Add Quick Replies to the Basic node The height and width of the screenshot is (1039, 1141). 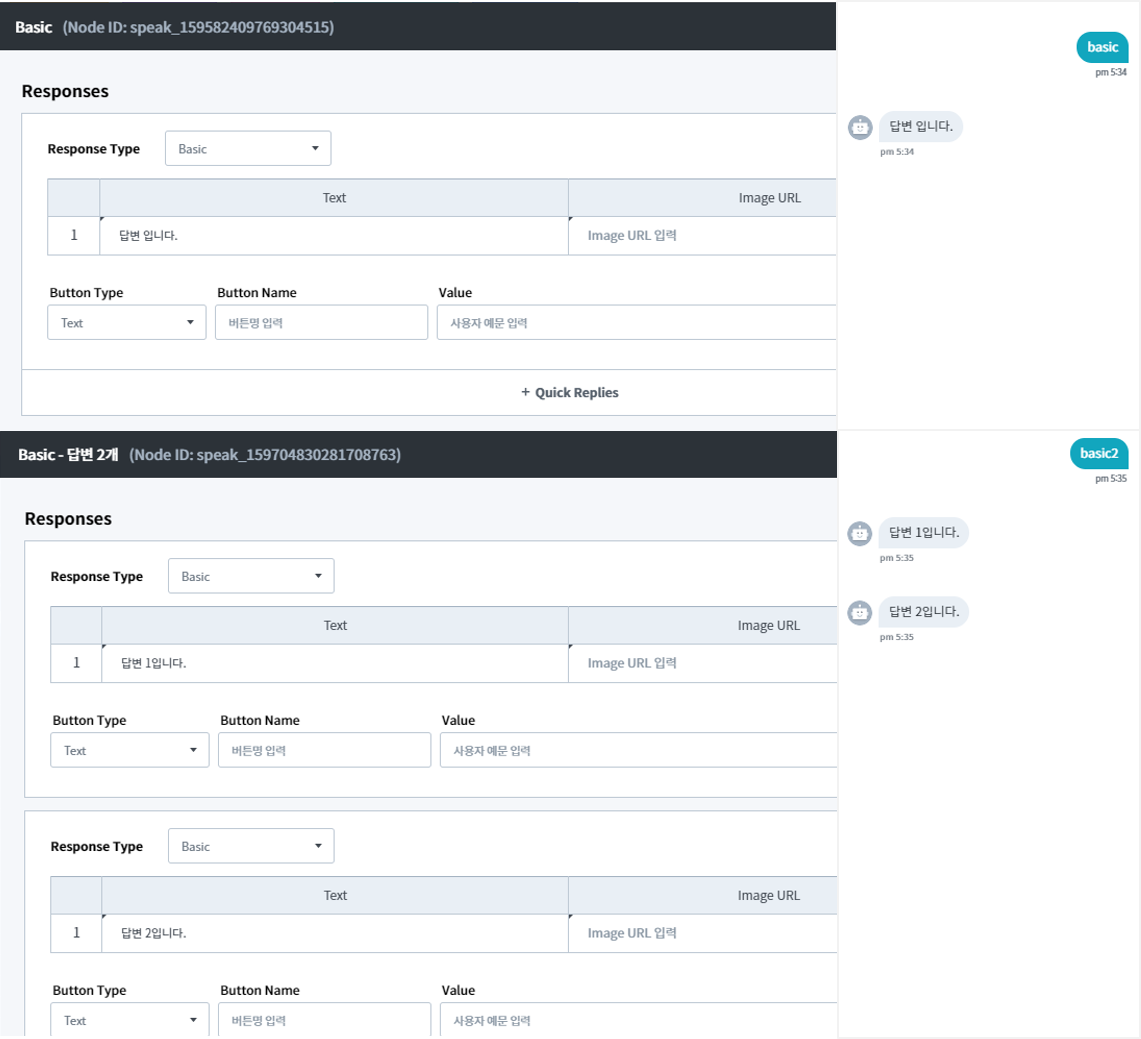(x=570, y=392)
